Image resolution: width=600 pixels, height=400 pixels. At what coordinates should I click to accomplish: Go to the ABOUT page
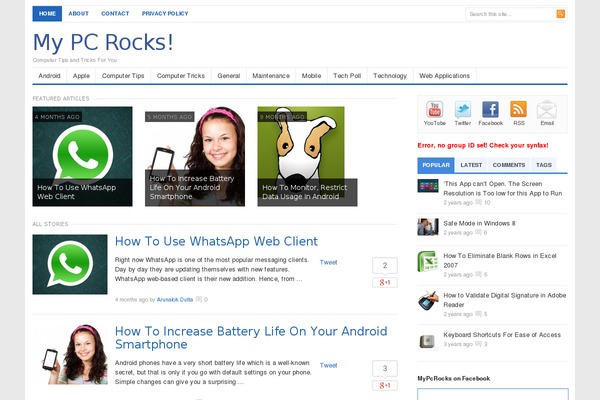click(x=78, y=14)
